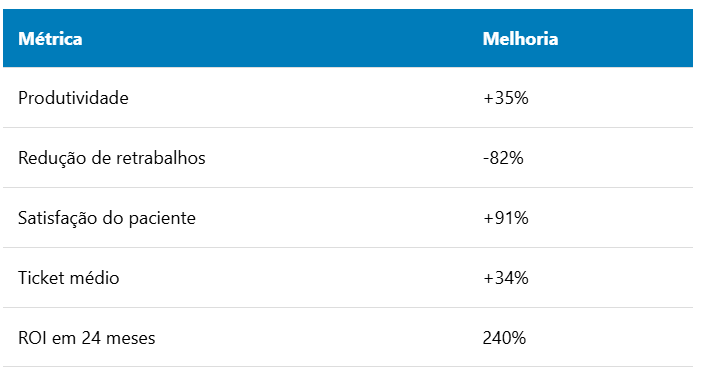
Task: Click the Métrica column header
Action: 50,39
